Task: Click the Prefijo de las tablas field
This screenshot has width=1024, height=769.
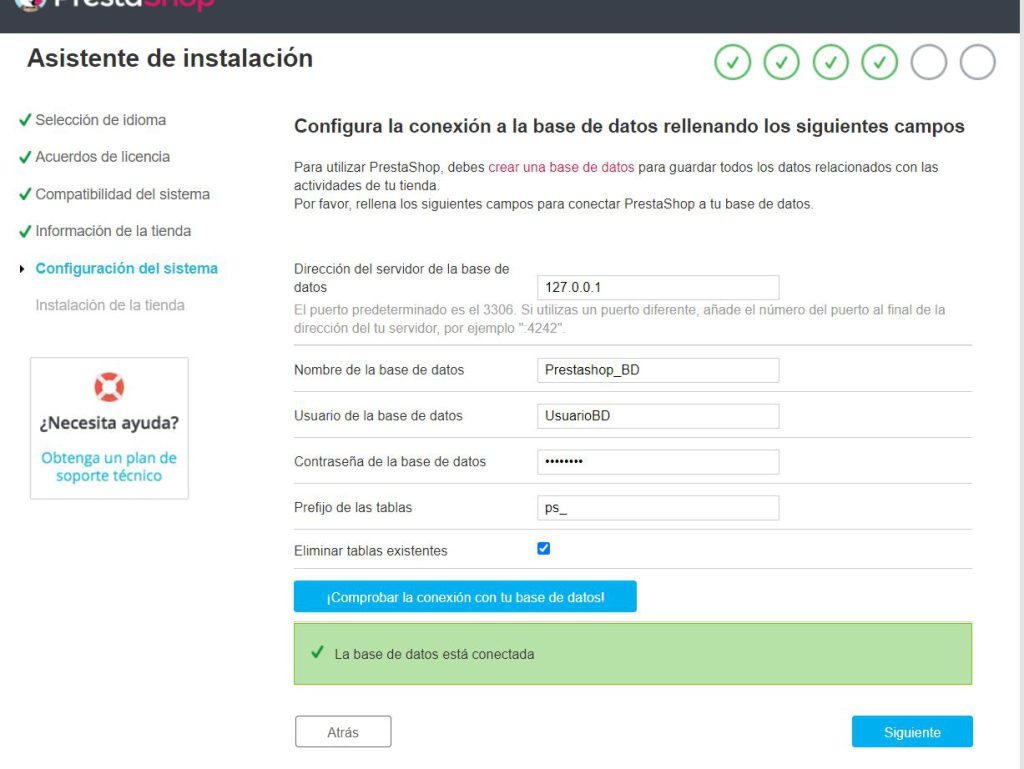Action: tap(658, 507)
